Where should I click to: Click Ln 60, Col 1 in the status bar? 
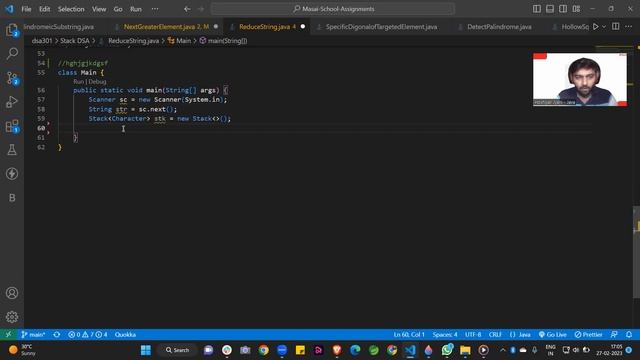409,335
